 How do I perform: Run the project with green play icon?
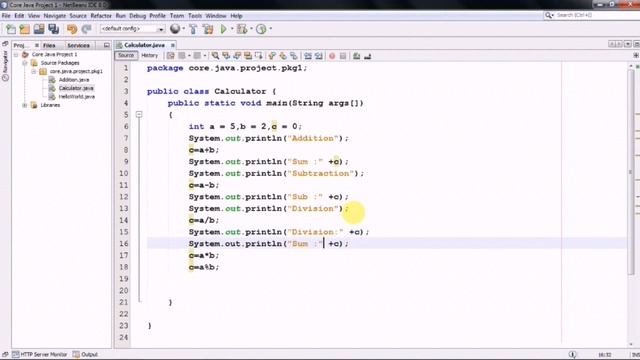pos(223,29)
